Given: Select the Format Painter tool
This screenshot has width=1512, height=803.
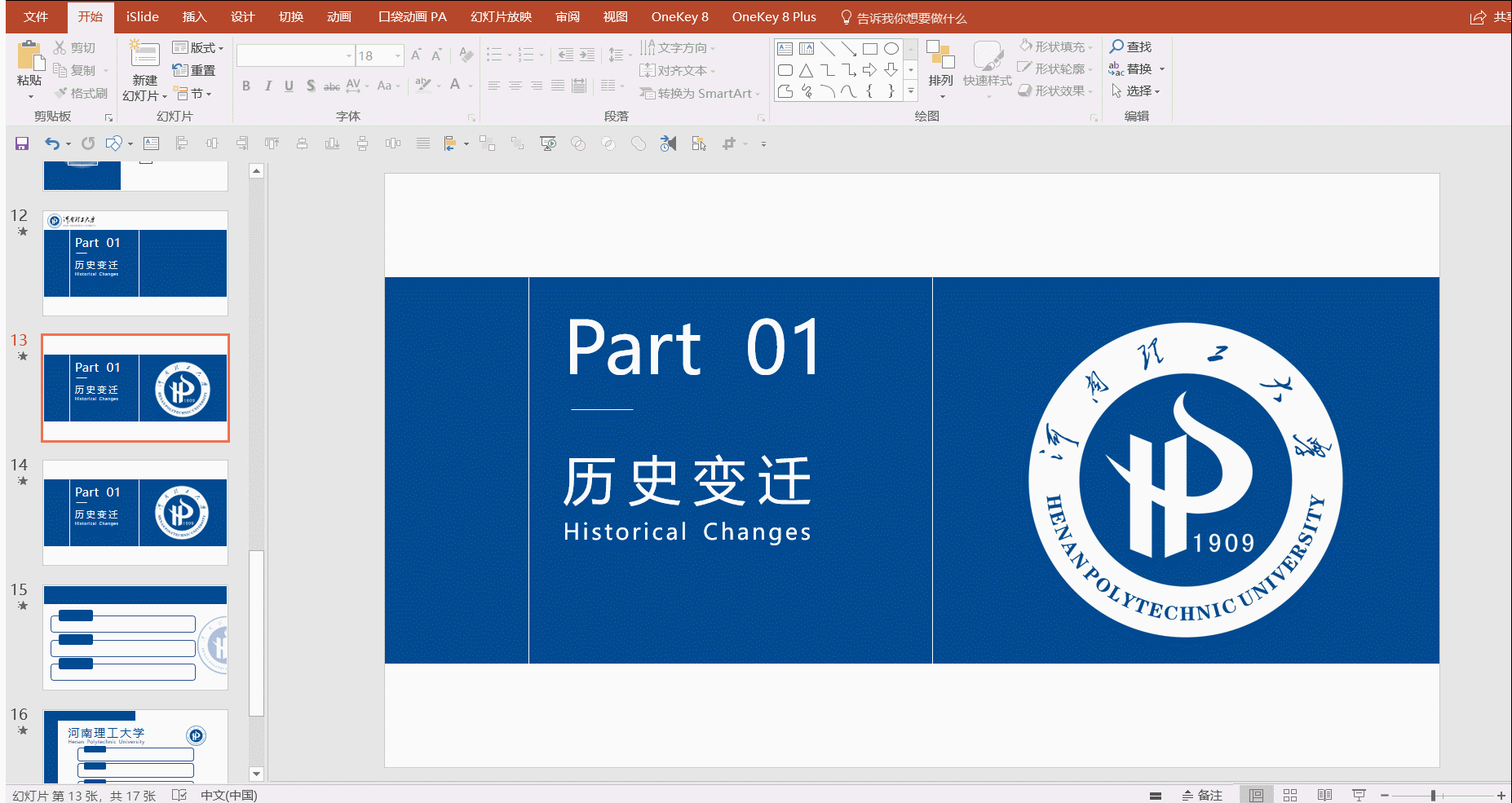Looking at the screenshot, I should tap(81, 92).
